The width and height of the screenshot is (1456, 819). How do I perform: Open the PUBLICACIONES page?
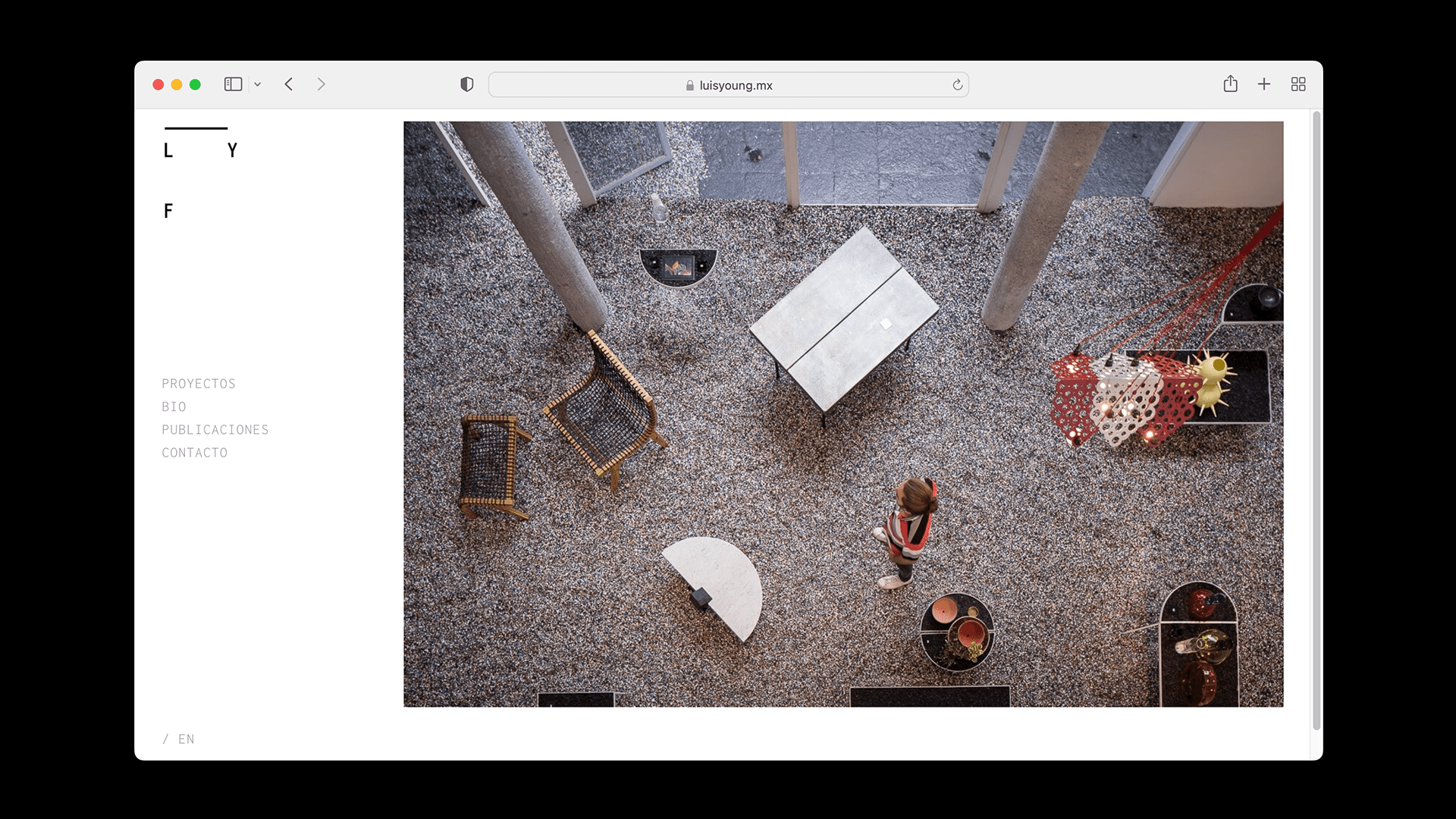pos(215,429)
